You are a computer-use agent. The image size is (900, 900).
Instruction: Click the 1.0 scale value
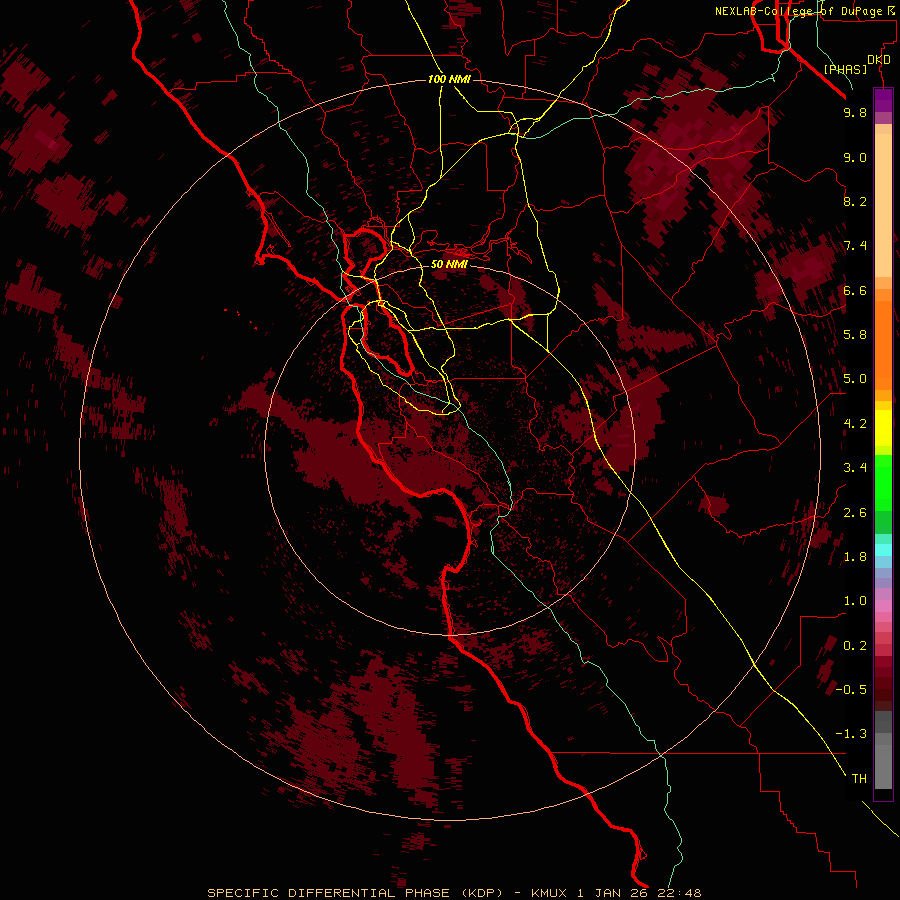point(855,601)
